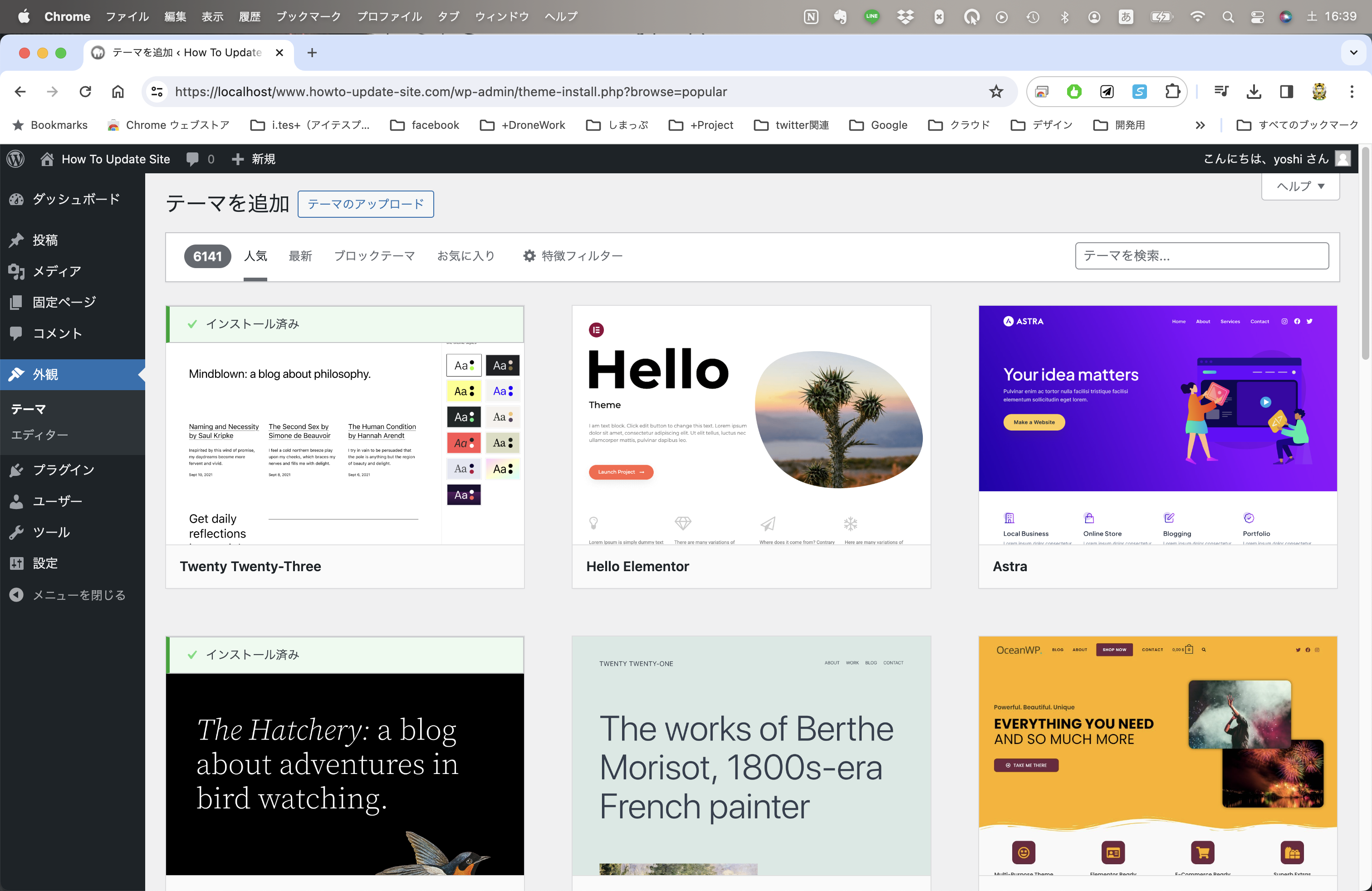Open ユーザー menu
1372x891 pixels.
(x=73, y=501)
